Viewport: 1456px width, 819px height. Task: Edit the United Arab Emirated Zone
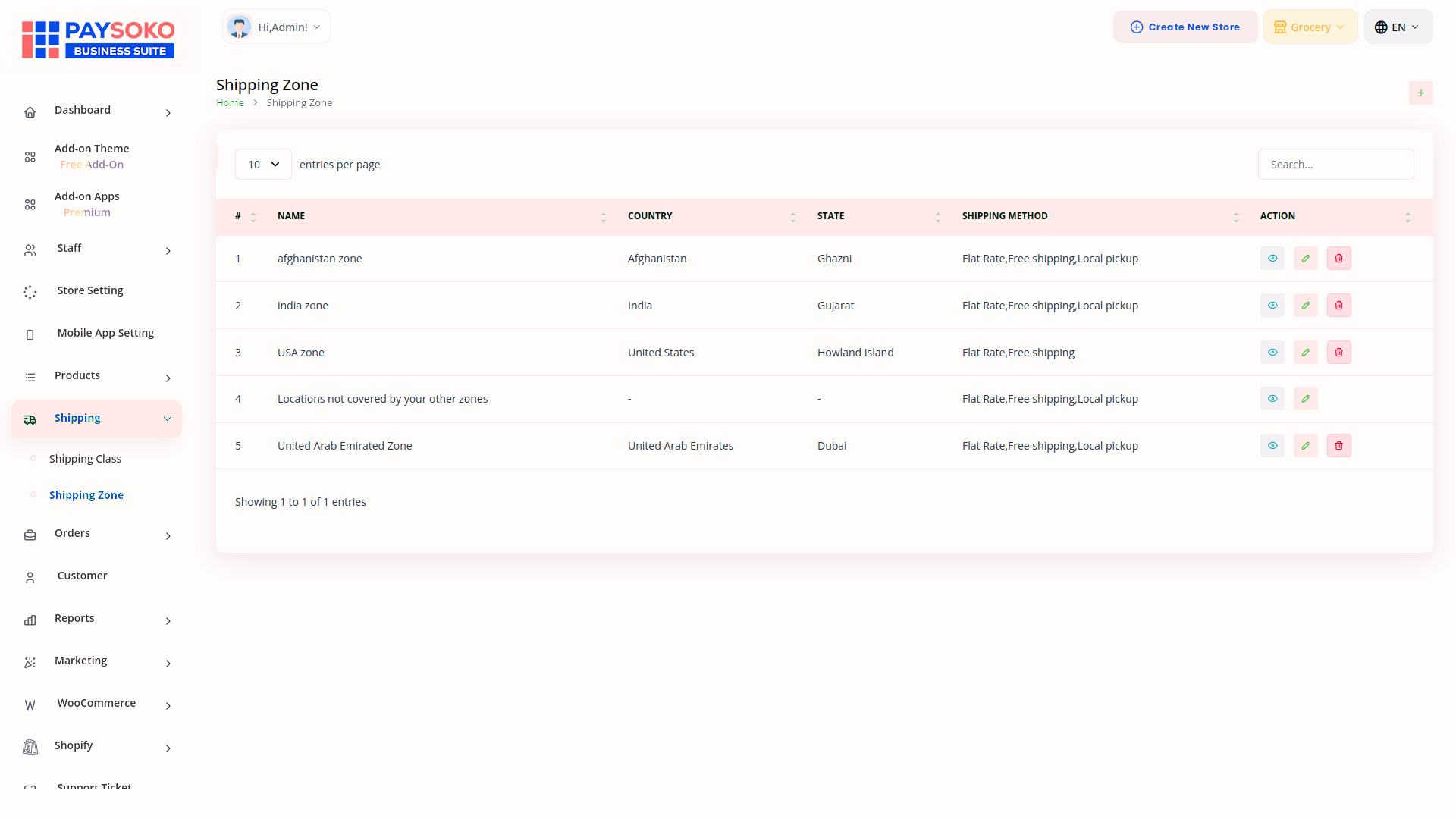click(x=1305, y=446)
